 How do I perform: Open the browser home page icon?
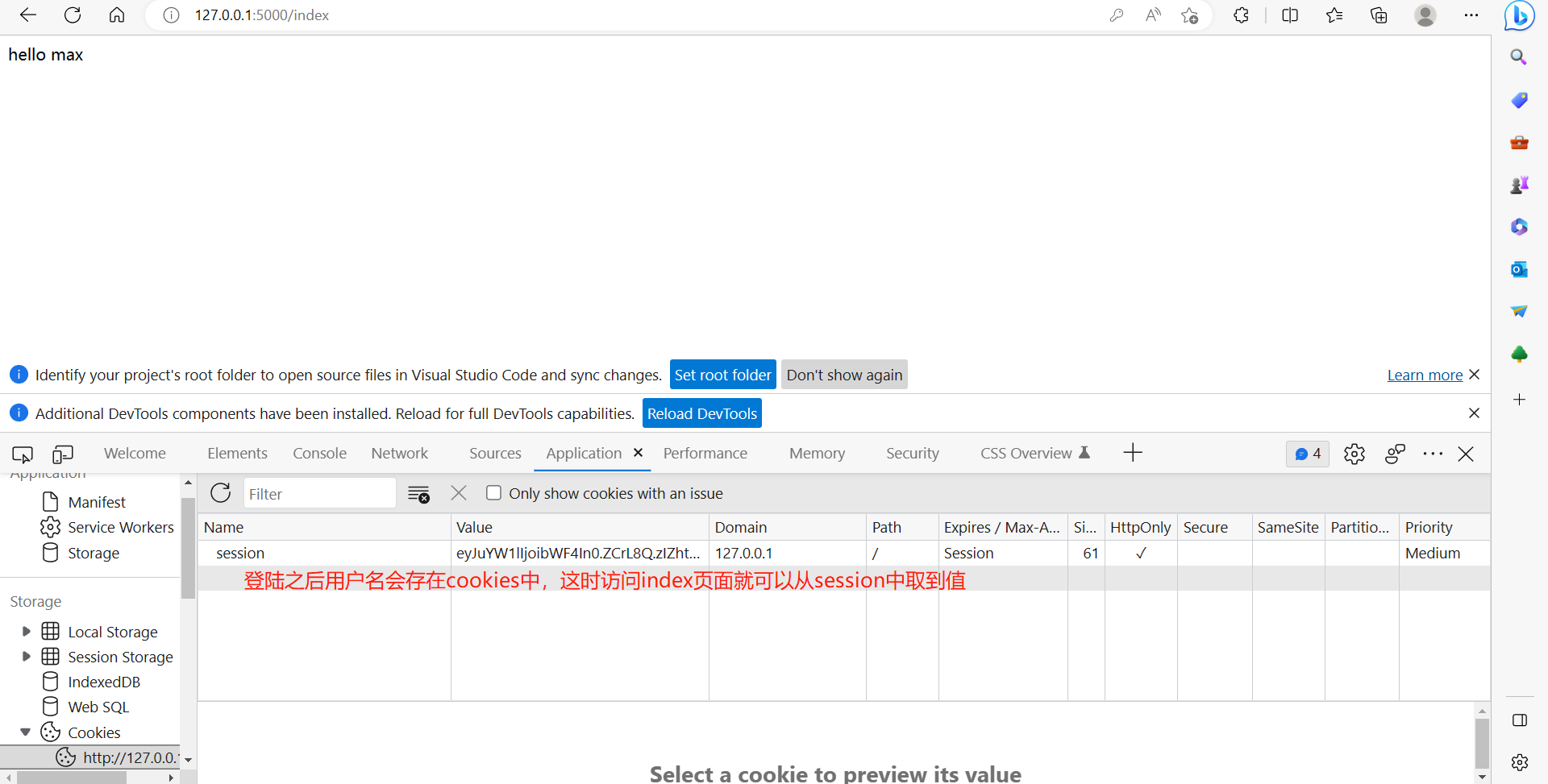tap(117, 15)
